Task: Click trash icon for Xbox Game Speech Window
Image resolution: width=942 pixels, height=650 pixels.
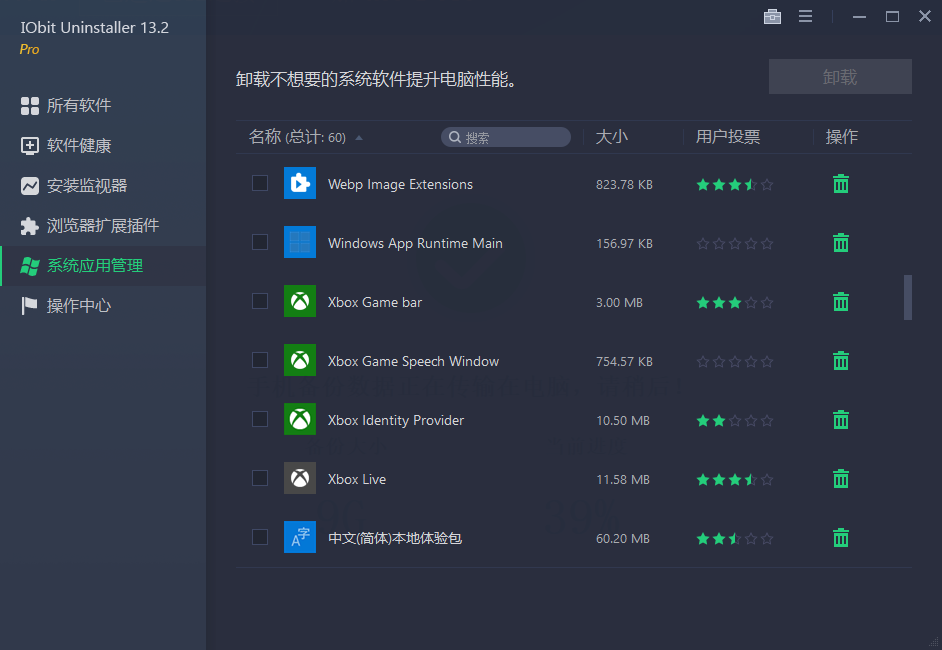Action: coord(840,360)
